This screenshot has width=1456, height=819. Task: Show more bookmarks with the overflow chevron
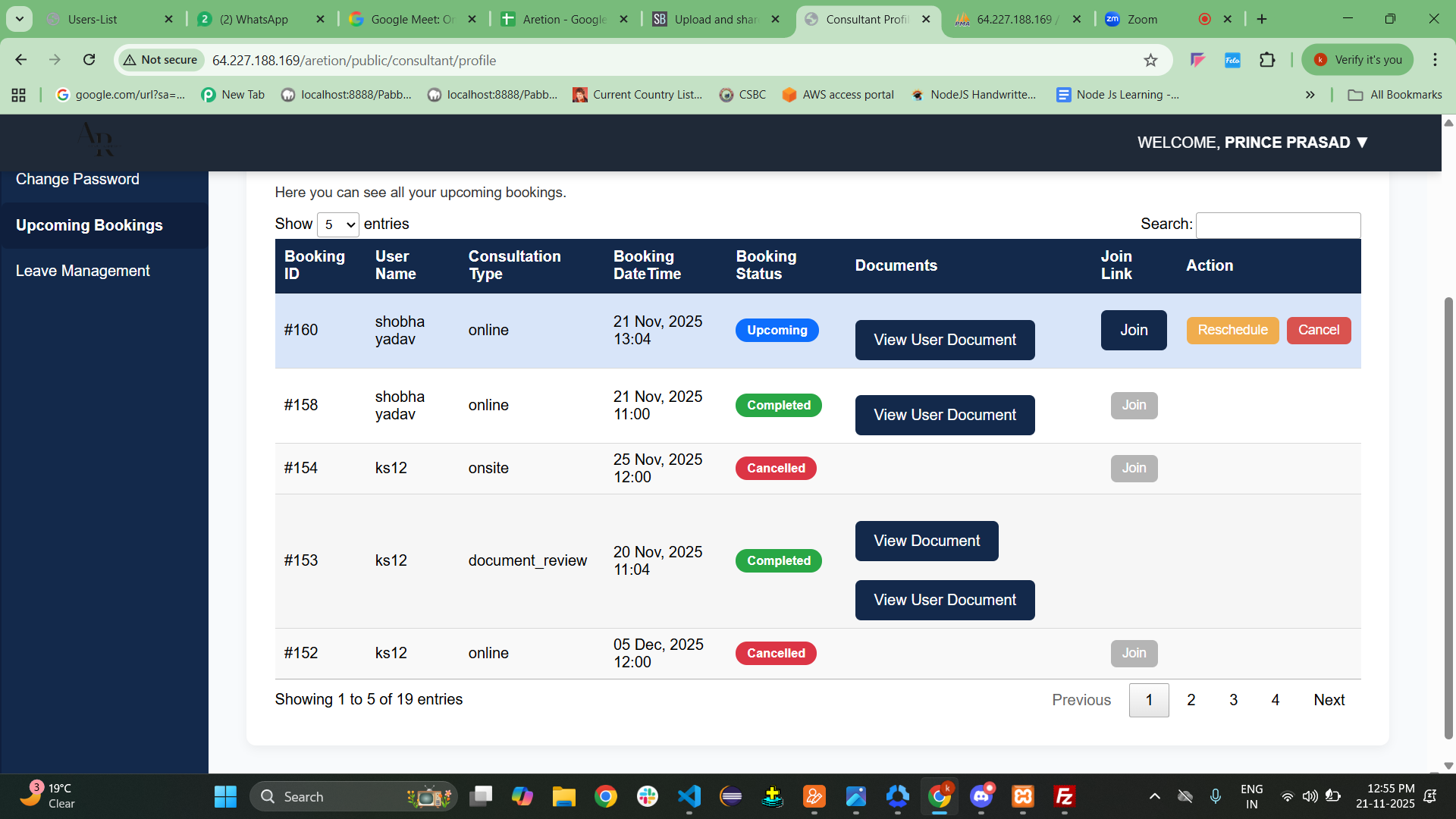click(1310, 95)
